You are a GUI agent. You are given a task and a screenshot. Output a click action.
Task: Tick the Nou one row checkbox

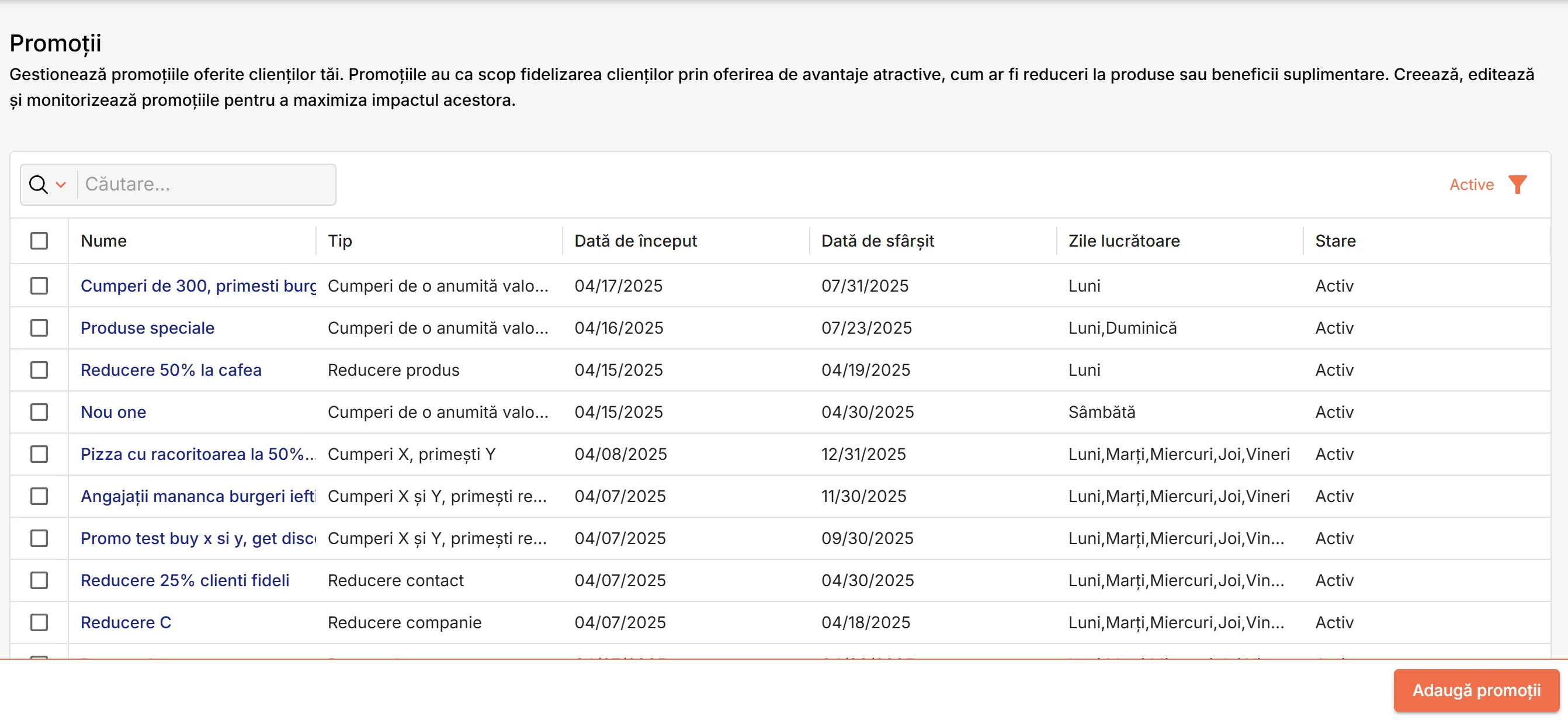pyautogui.click(x=39, y=412)
